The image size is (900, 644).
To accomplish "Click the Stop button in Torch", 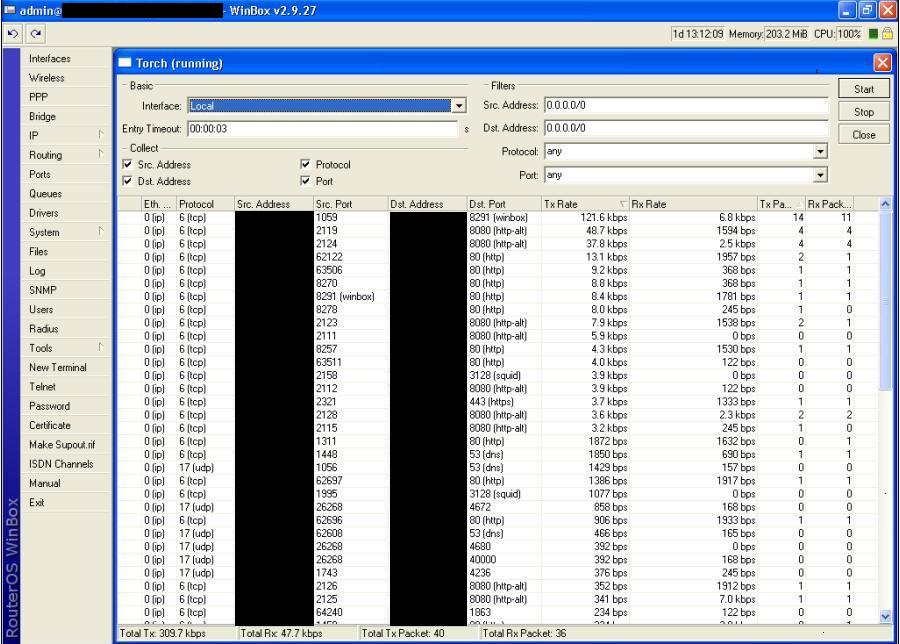I will (x=864, y=112).
